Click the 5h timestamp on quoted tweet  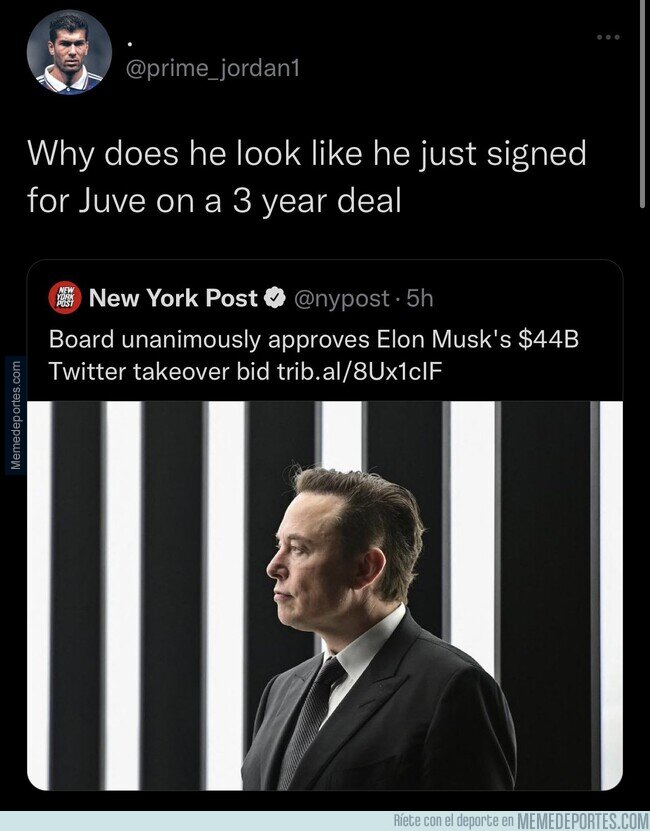click(x=416, y=297)
